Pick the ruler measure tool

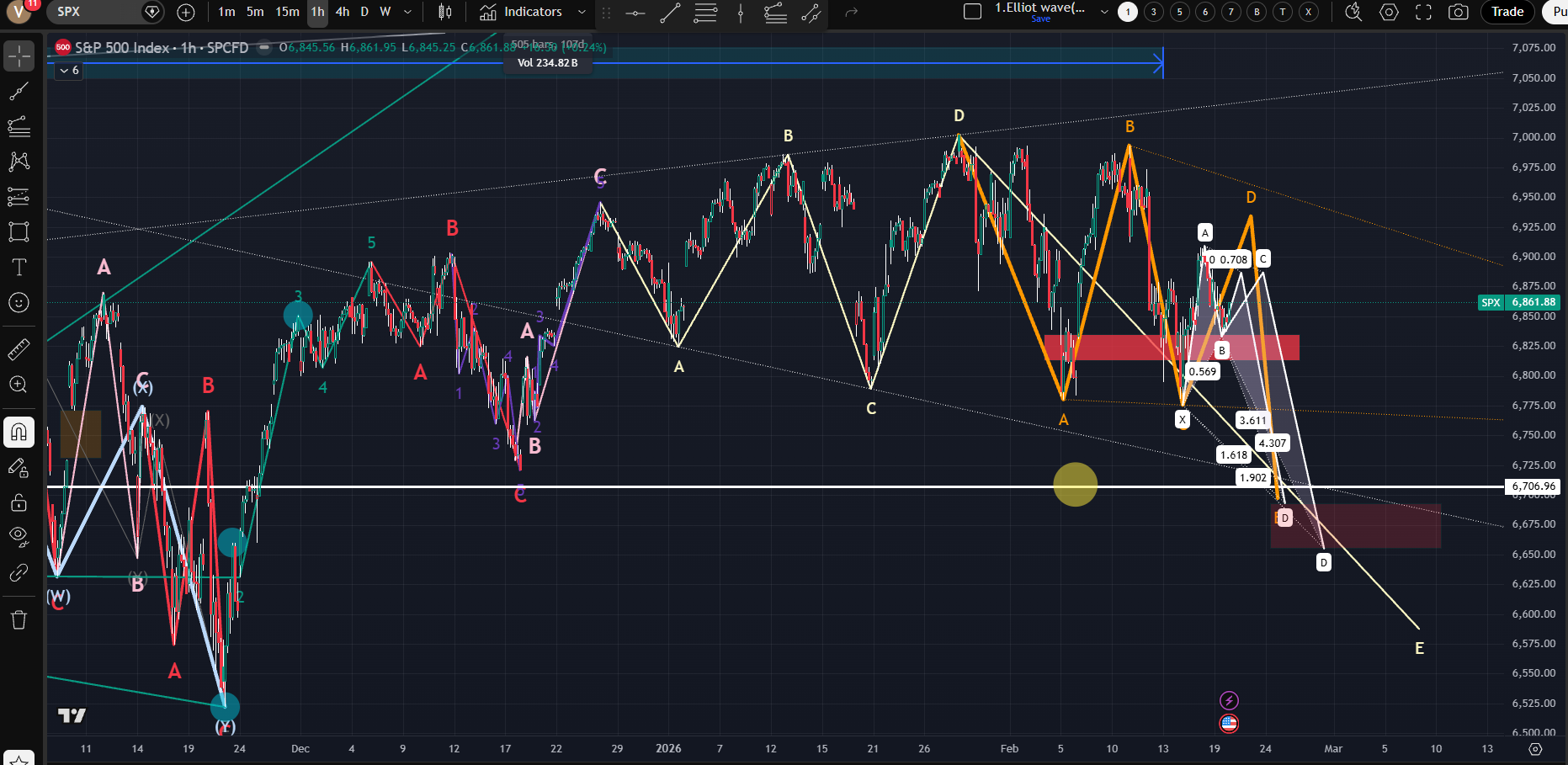[19, 348]
